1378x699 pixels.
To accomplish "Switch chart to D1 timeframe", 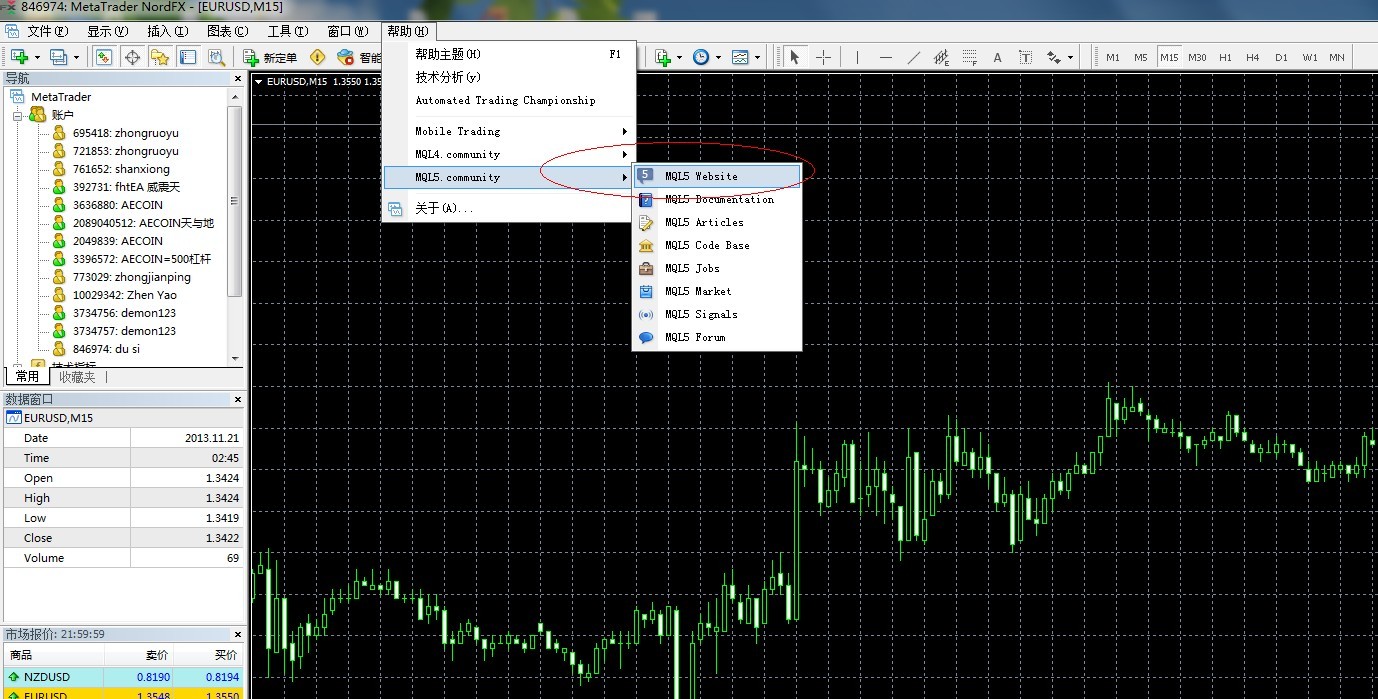I will click(1281, 57).
